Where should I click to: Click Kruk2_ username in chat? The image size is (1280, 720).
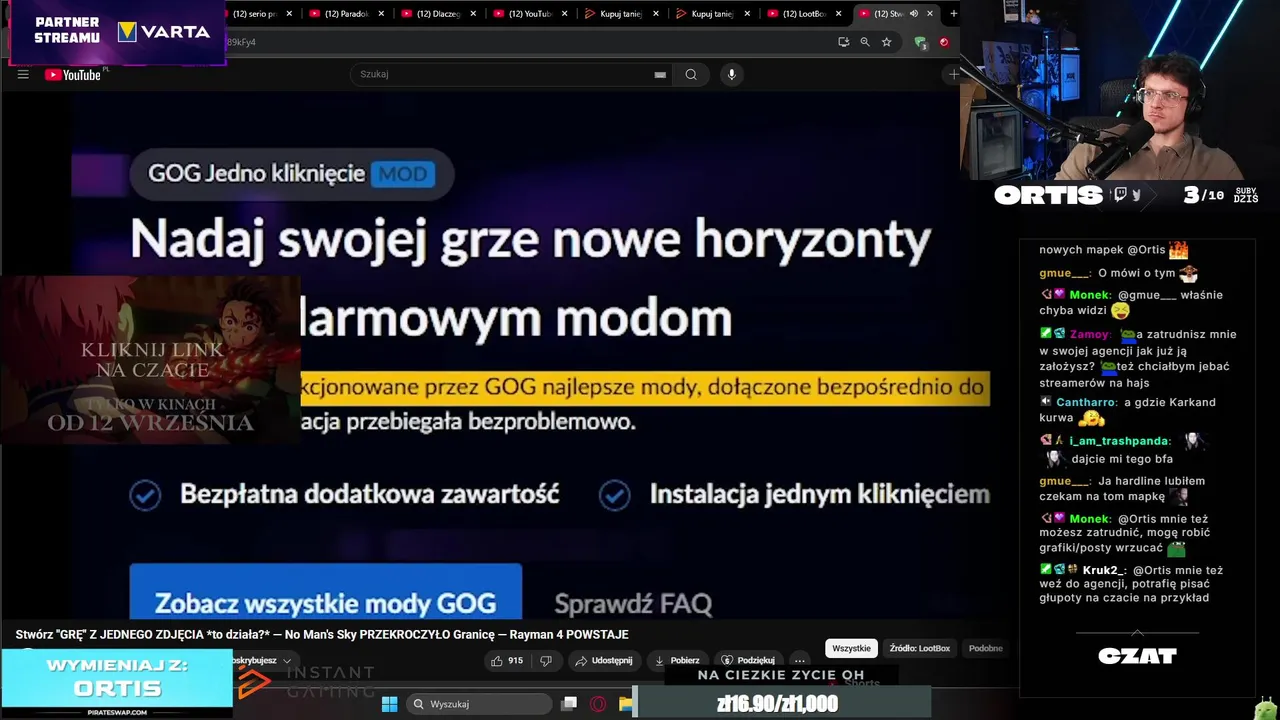1104,570
